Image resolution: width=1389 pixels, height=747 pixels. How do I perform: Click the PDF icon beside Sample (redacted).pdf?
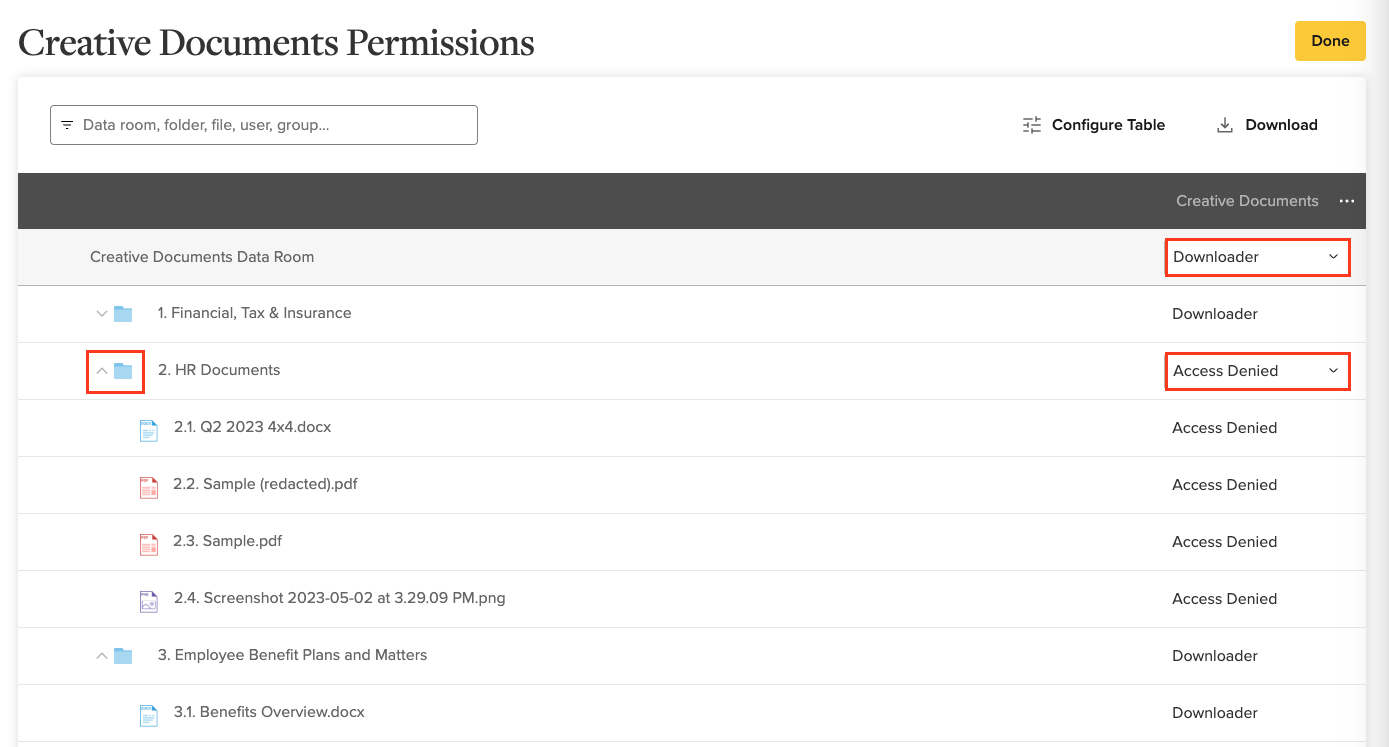click(148, 485)
